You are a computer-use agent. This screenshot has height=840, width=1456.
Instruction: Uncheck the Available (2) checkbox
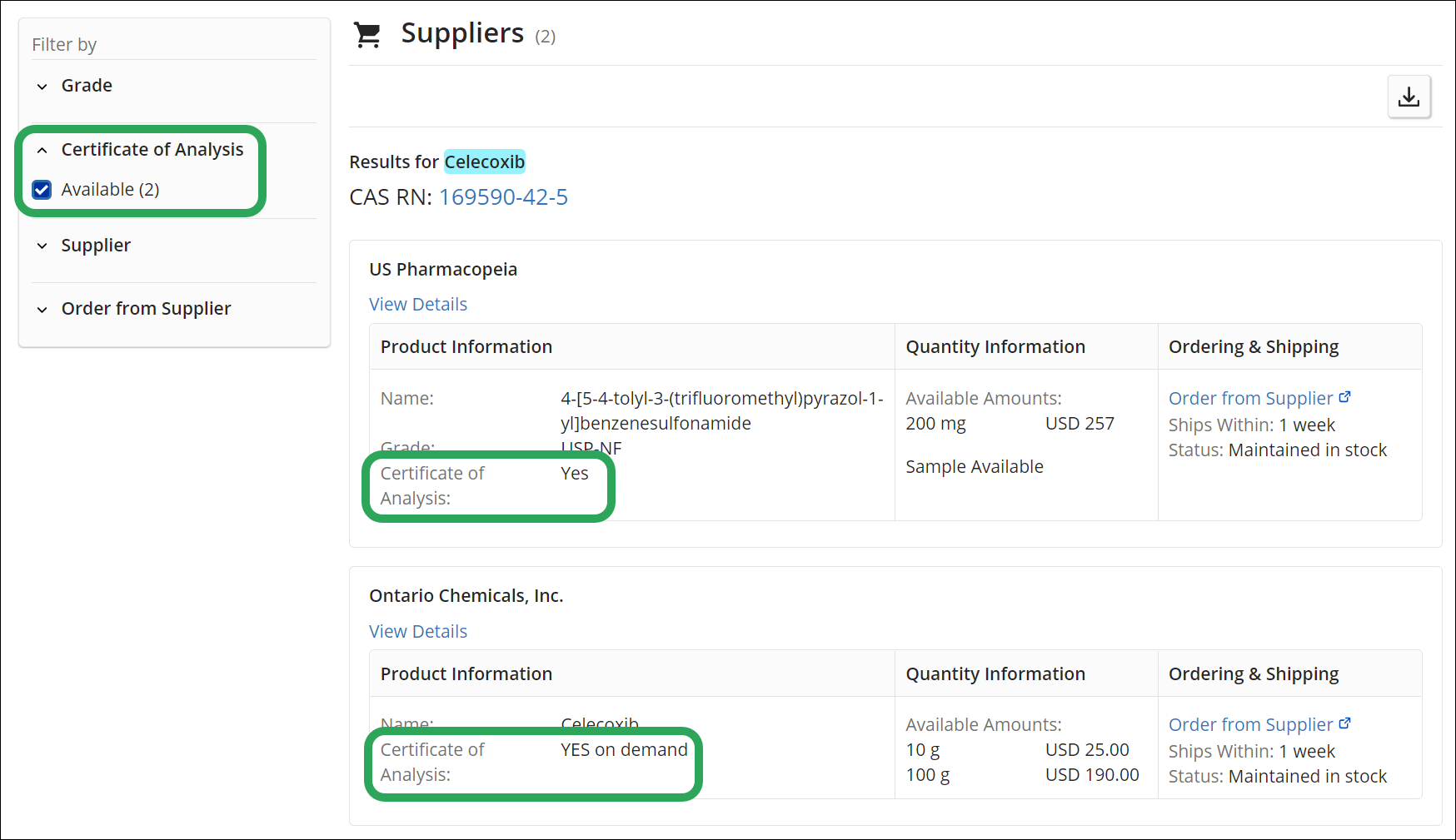tap(42, 190)
